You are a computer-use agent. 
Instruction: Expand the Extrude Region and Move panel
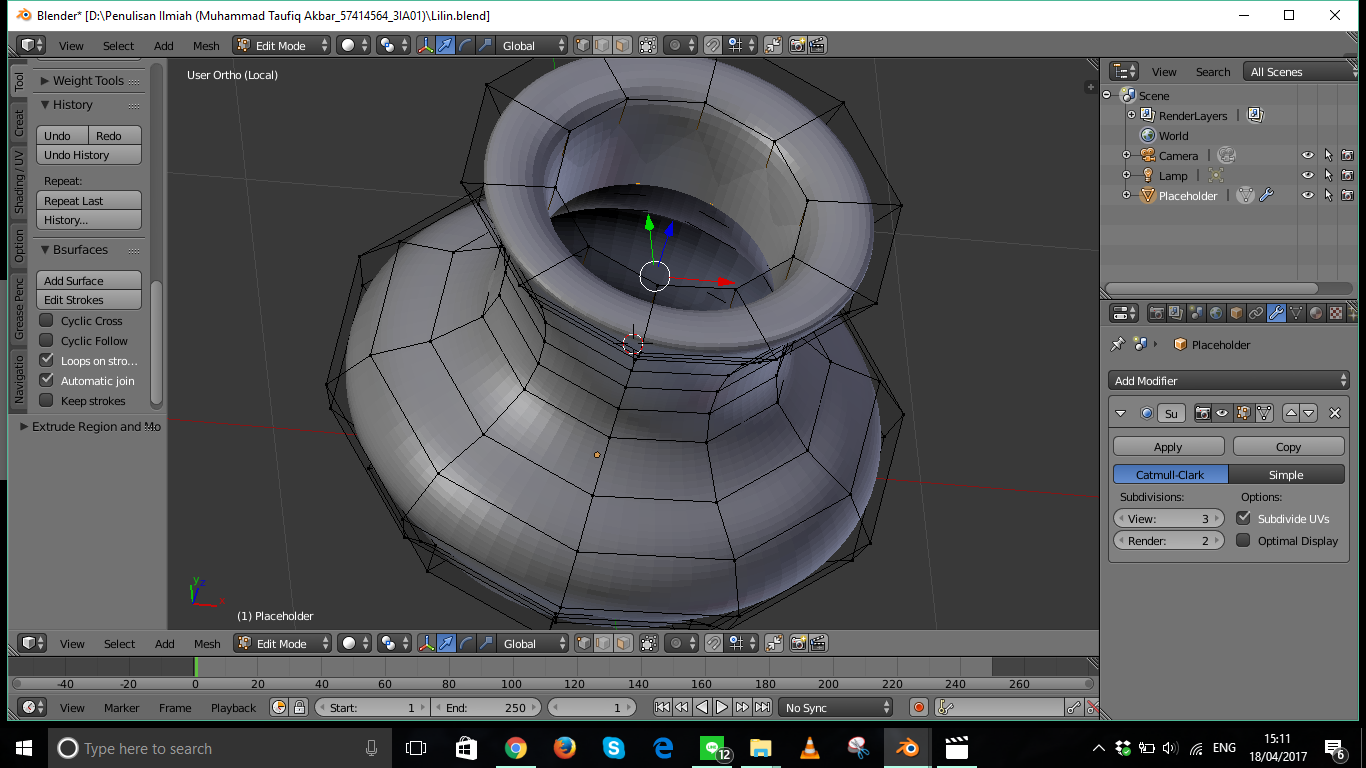[24, 426]
